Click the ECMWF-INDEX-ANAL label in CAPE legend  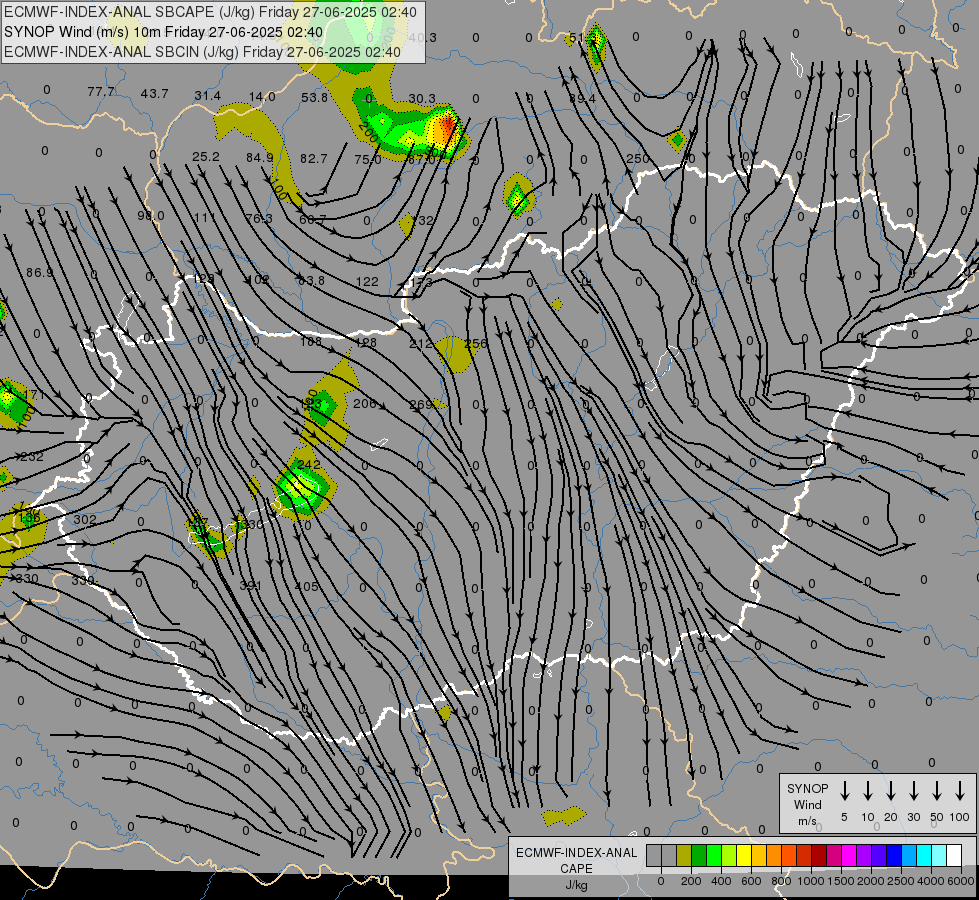click(x=576, y=853)
